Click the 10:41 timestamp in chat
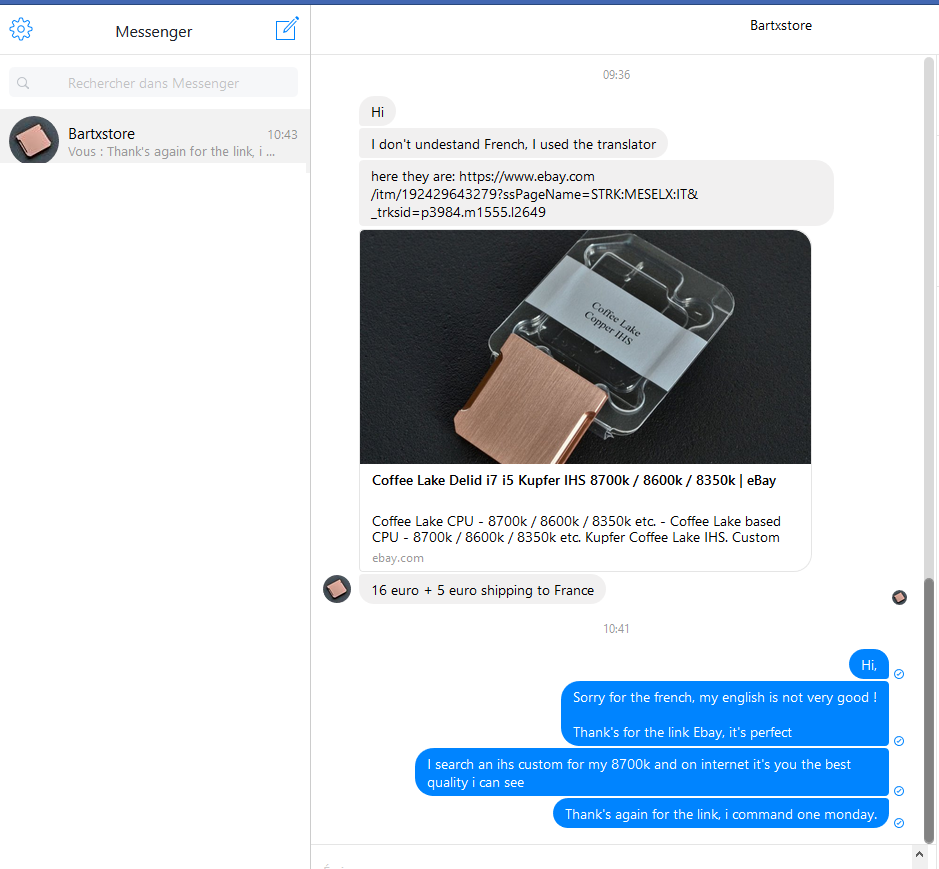This screenshot has height=869, width=939. tap(616, 628)
